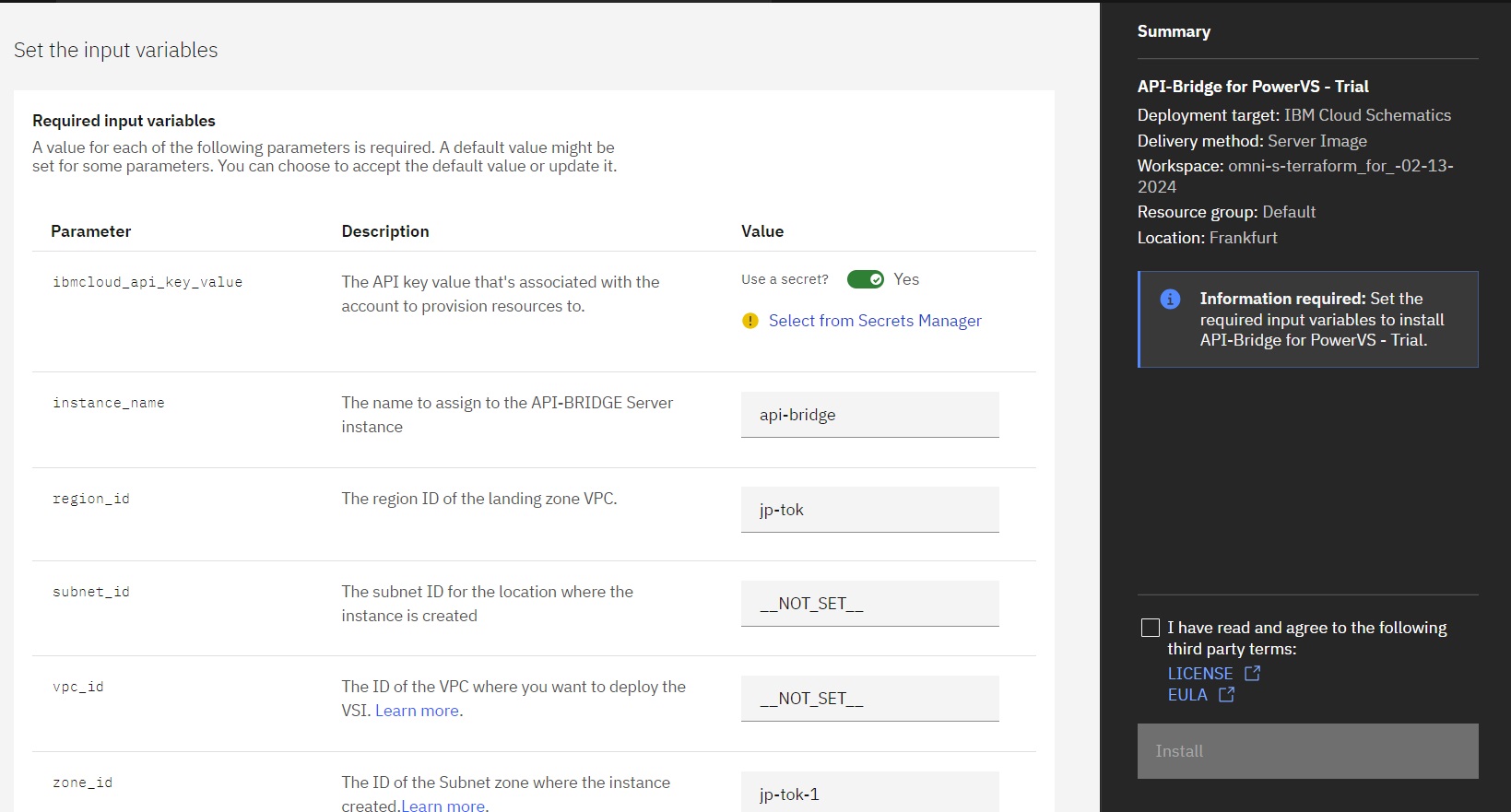Click the Install button
Viewport: 1511px width, 812px height.
(1308, 751)
